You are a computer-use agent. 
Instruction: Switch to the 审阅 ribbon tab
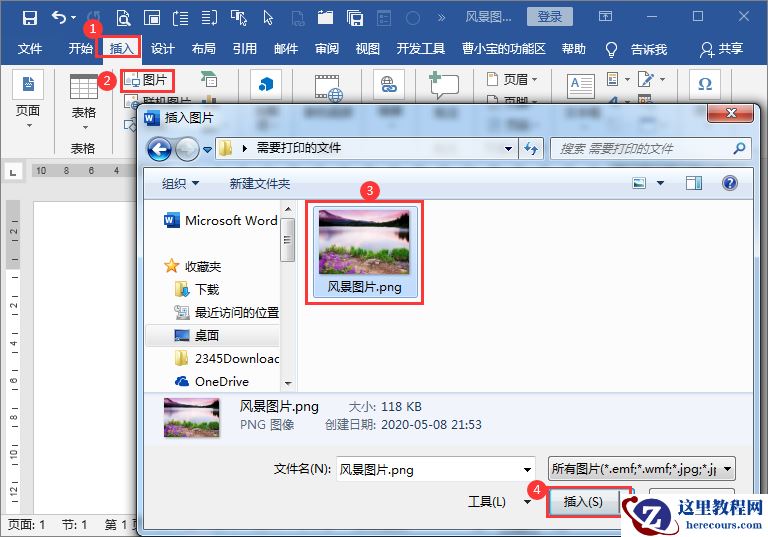click(327, 49)
